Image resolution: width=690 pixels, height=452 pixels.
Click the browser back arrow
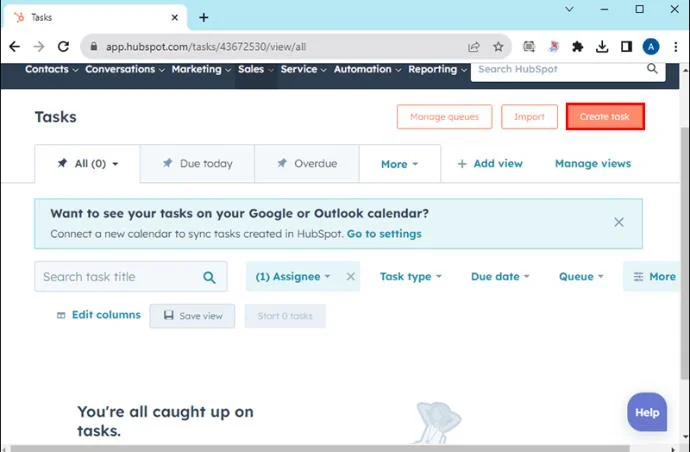coord(15,46)
